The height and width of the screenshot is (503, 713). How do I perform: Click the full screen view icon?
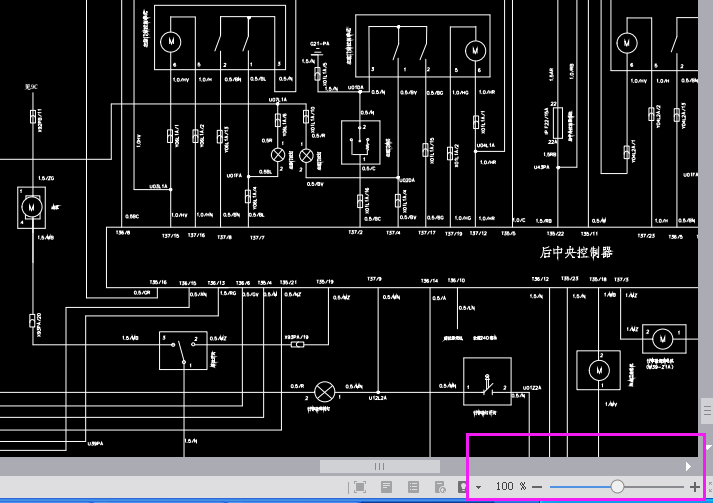tap(360, 487)
